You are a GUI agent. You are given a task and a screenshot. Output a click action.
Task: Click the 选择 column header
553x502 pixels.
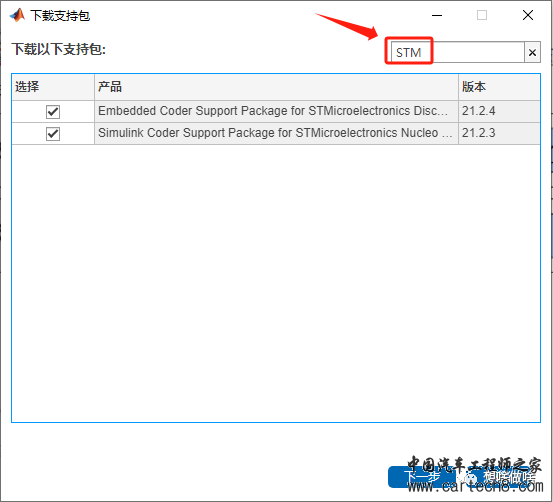53,87
